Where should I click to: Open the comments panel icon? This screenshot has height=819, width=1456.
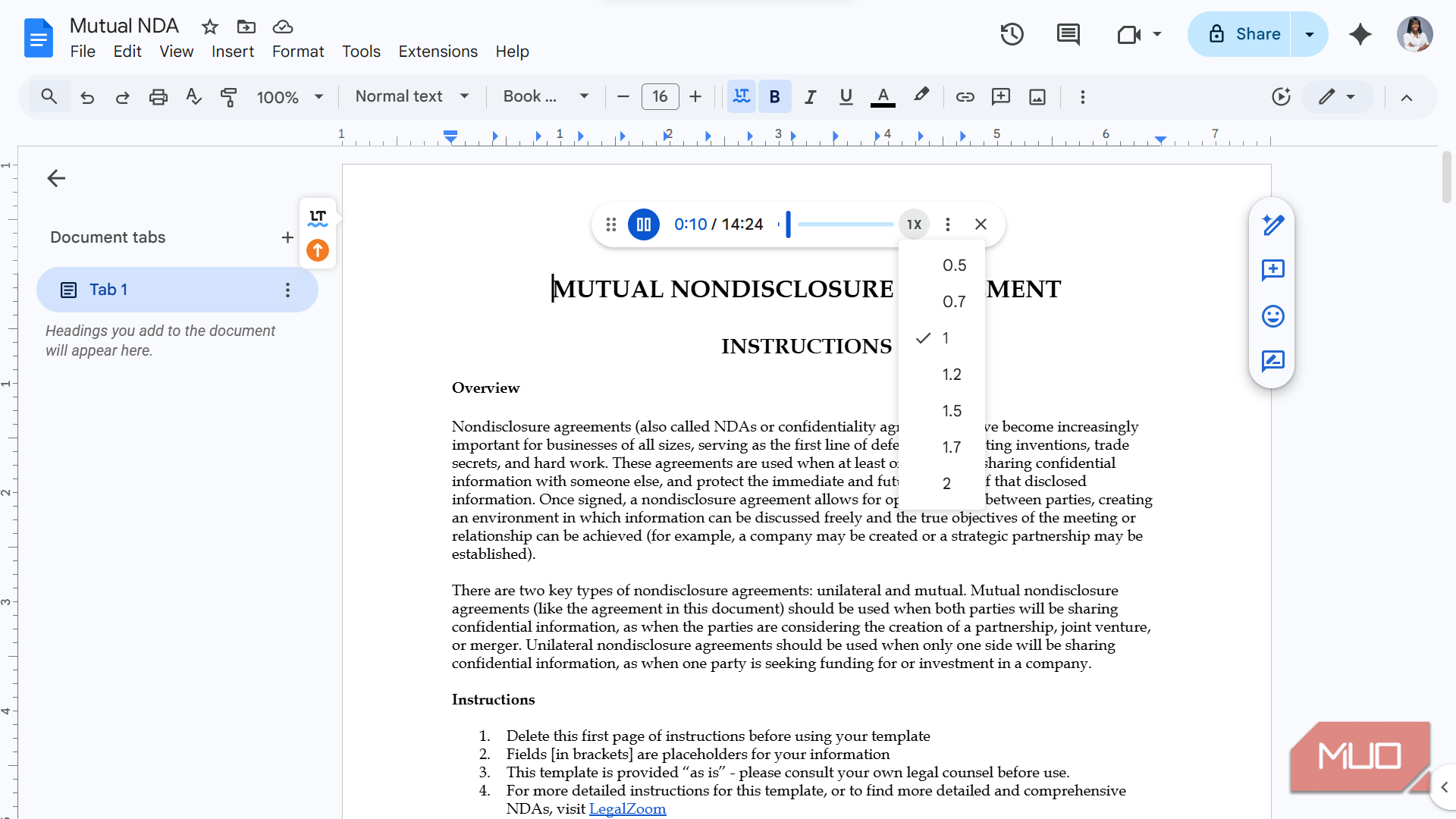point(1068,34)
